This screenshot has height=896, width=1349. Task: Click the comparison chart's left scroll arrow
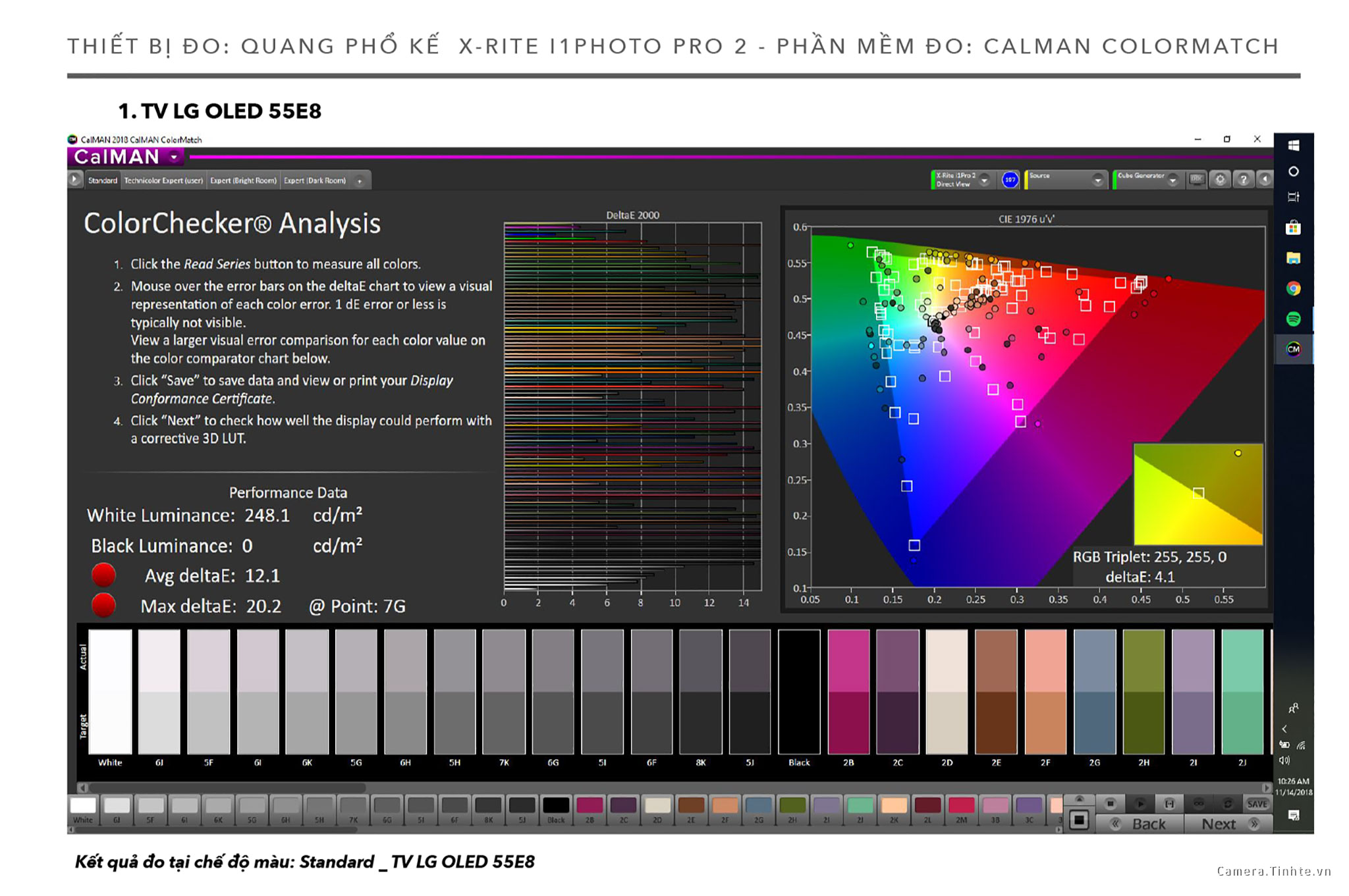click(x=82, y=787)
